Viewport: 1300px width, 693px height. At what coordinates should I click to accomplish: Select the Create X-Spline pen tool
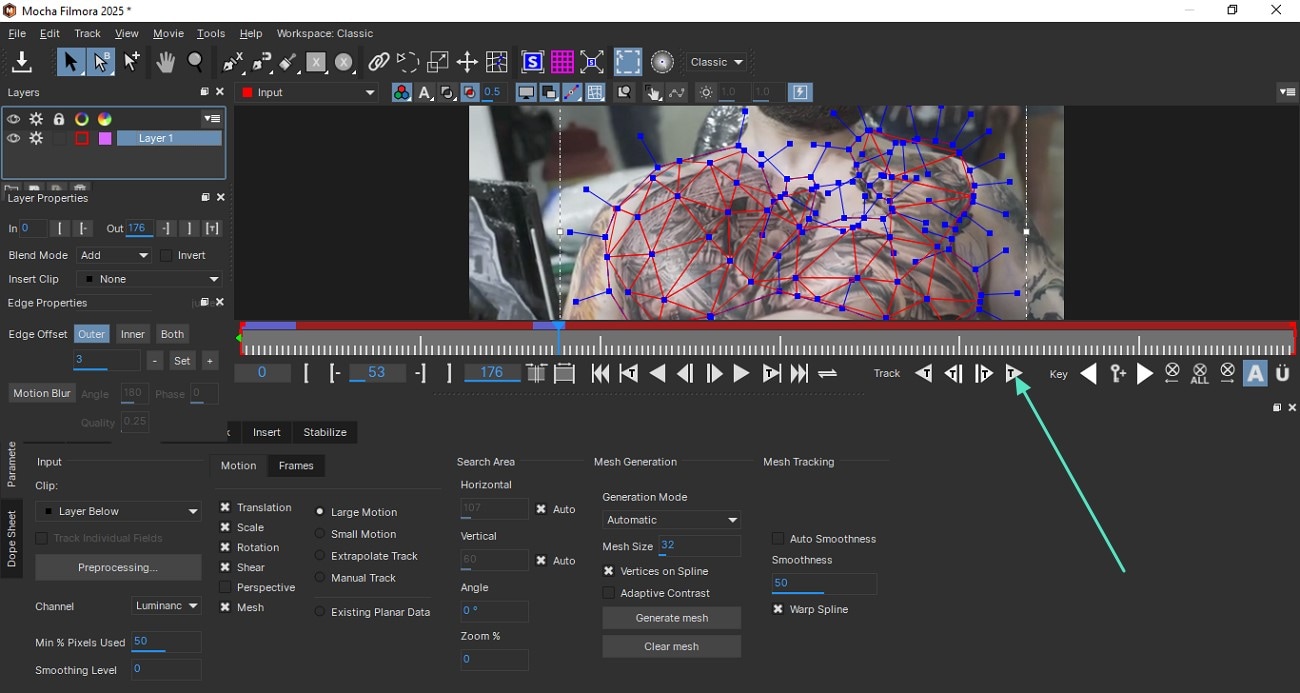tap(233, 63)
